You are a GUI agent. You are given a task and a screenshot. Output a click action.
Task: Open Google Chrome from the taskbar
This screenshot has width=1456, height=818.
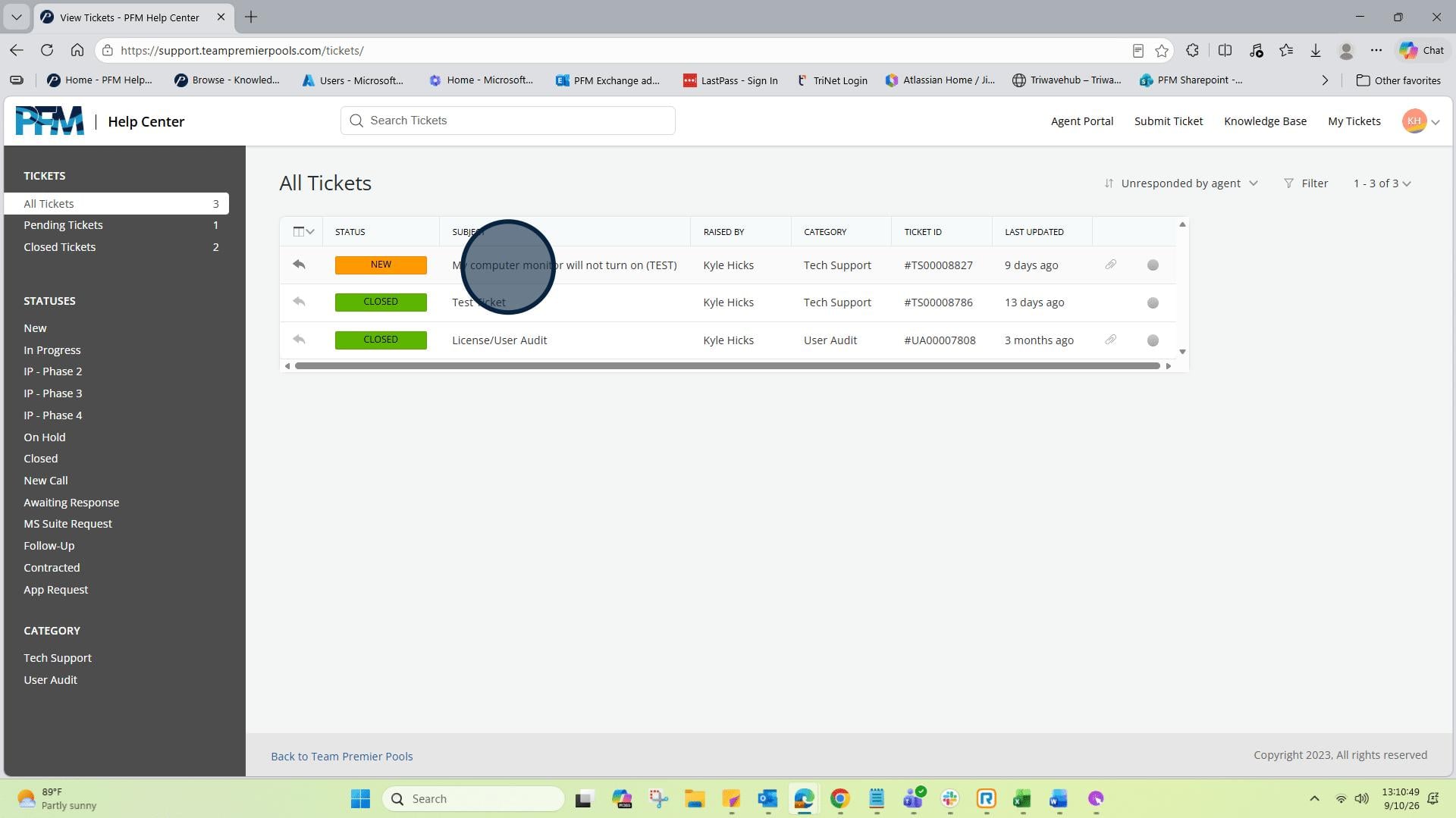point(839,798)
